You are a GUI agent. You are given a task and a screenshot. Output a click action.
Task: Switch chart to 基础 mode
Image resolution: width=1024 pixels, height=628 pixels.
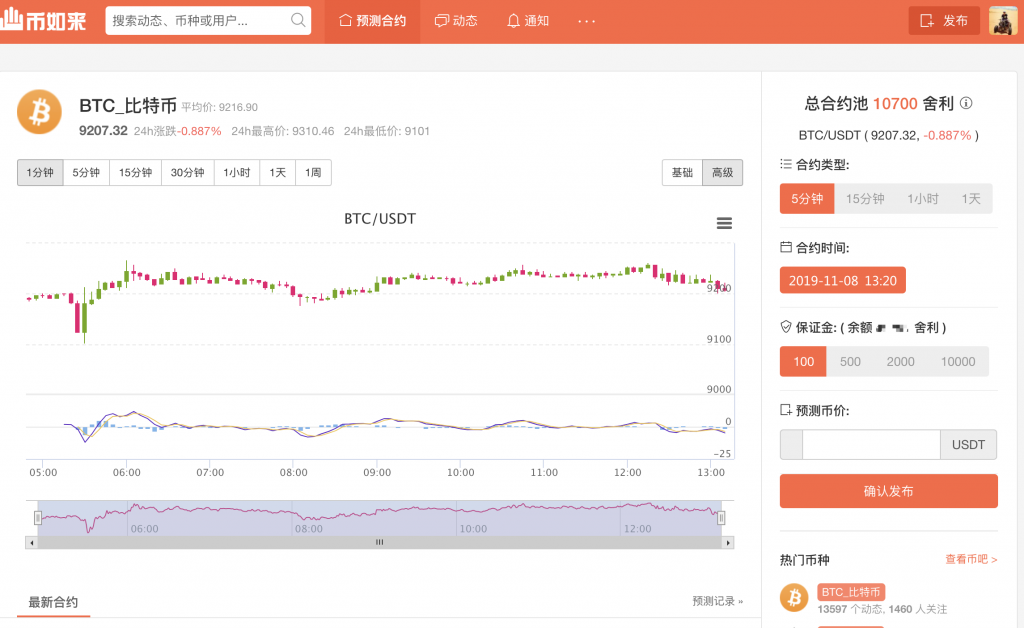pyautogui.click(x=682, y=172)
